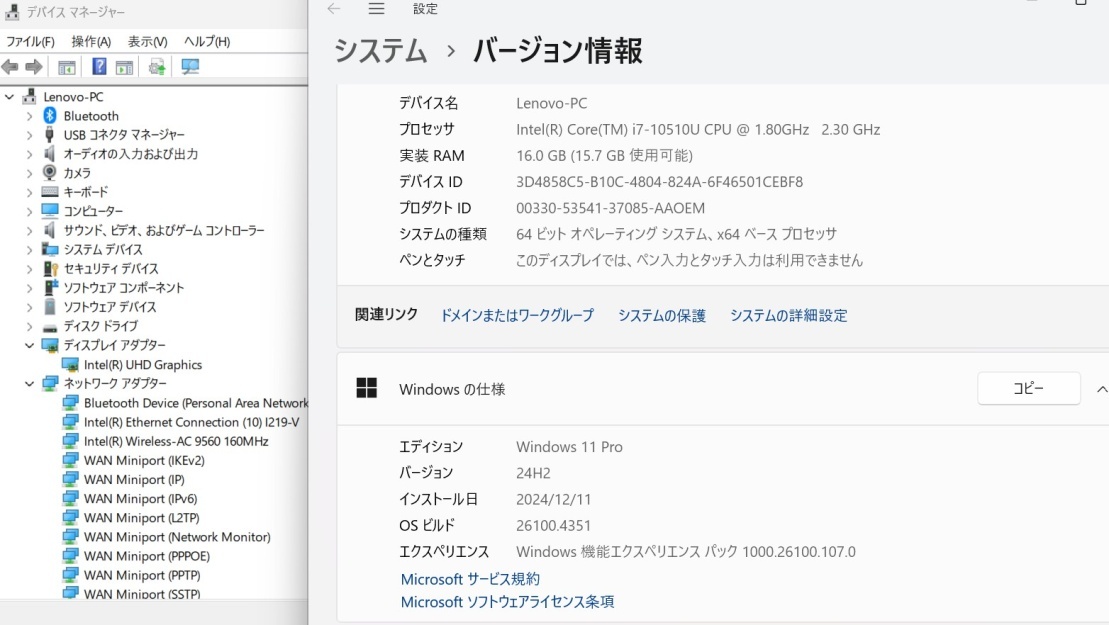This screenshot has width=1109, height=625.
Task: Collapse the ディスプレイ アダプター category
Action: 29,346
